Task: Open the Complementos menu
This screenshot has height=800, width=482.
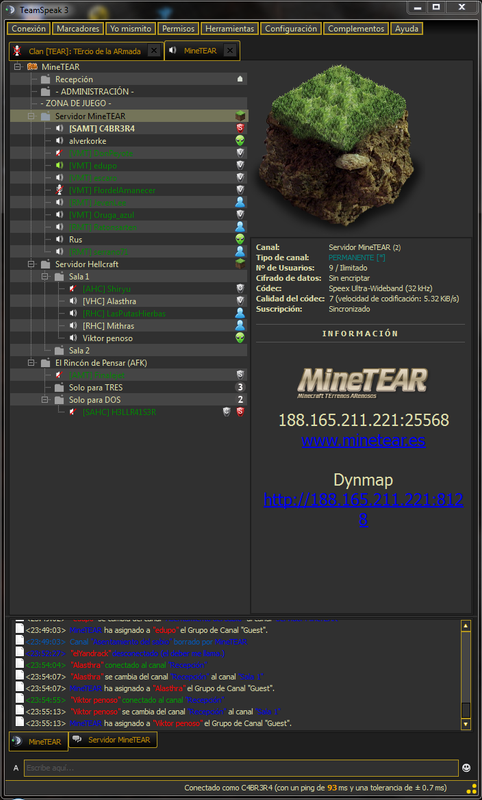Action: pyautogui.click(x=356, y=29)
